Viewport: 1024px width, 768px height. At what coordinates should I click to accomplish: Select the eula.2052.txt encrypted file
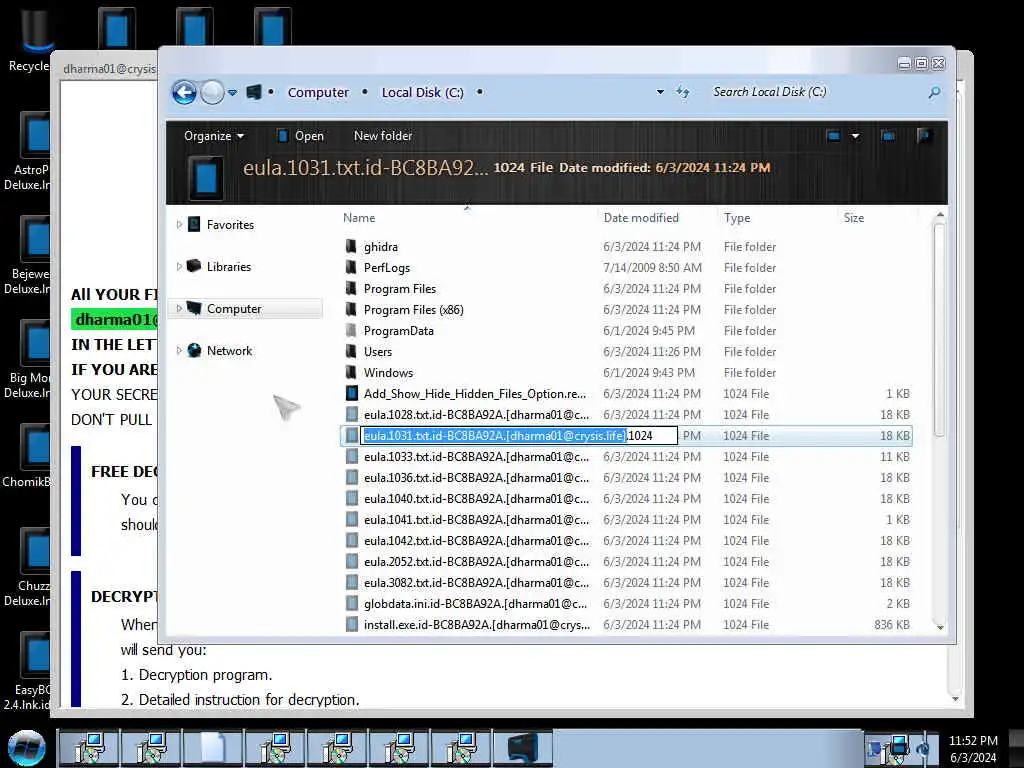pyautogui.click(x=476, y=562)
